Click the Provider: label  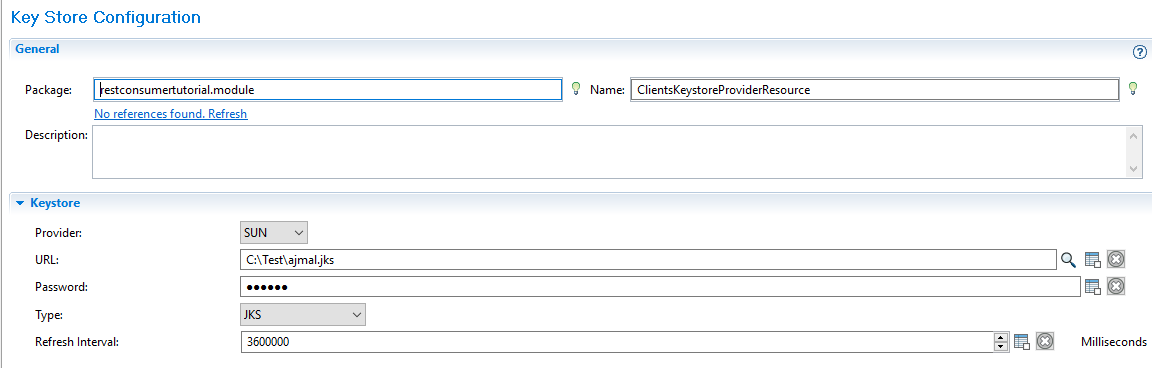point(59,233)
